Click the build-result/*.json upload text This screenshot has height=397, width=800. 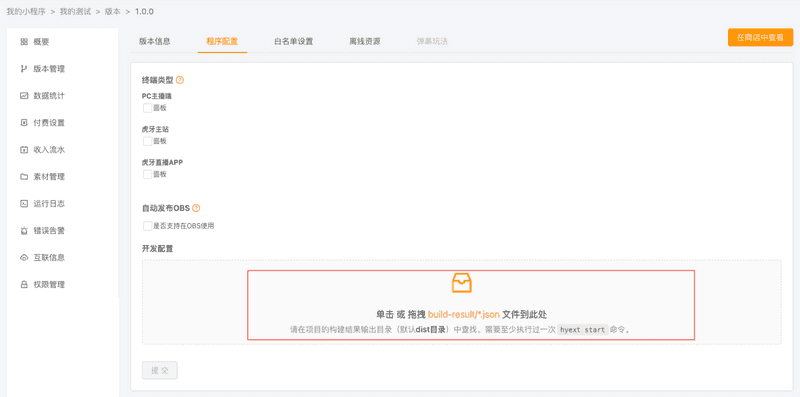464,314
